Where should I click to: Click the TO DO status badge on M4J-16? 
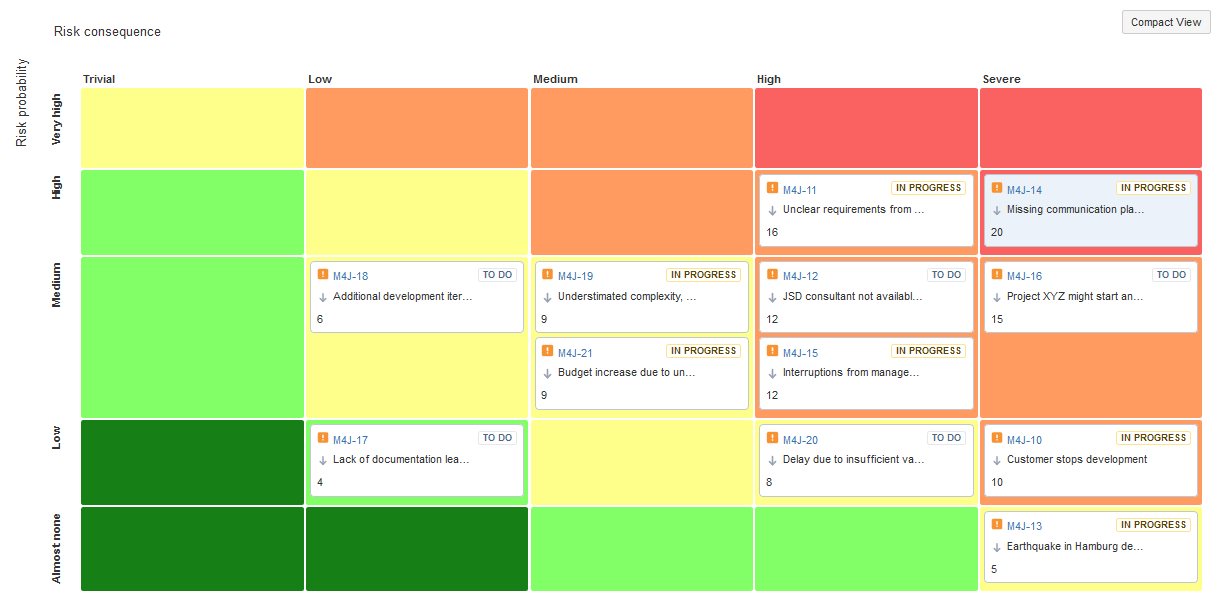(1171, 275)
